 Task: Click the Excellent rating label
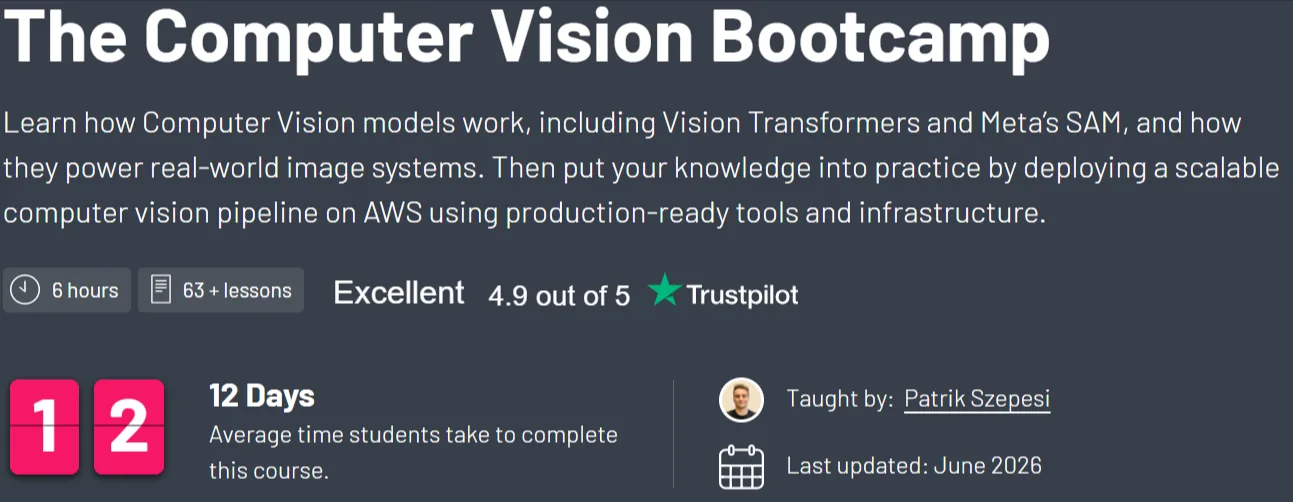click(399, 293)
